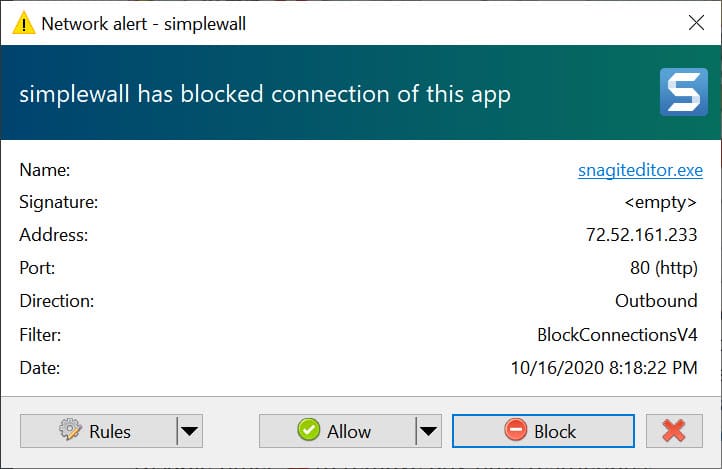The image size is (722, 469).
Task: Click the yellow warning triangle icon
Action: point(23,23)
